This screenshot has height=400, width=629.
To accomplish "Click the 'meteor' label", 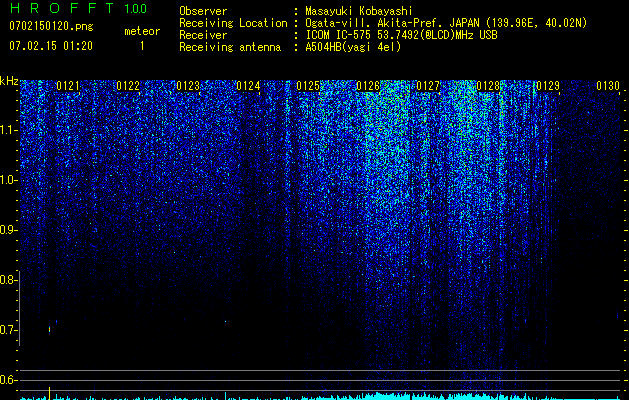I will pos(142,31).
